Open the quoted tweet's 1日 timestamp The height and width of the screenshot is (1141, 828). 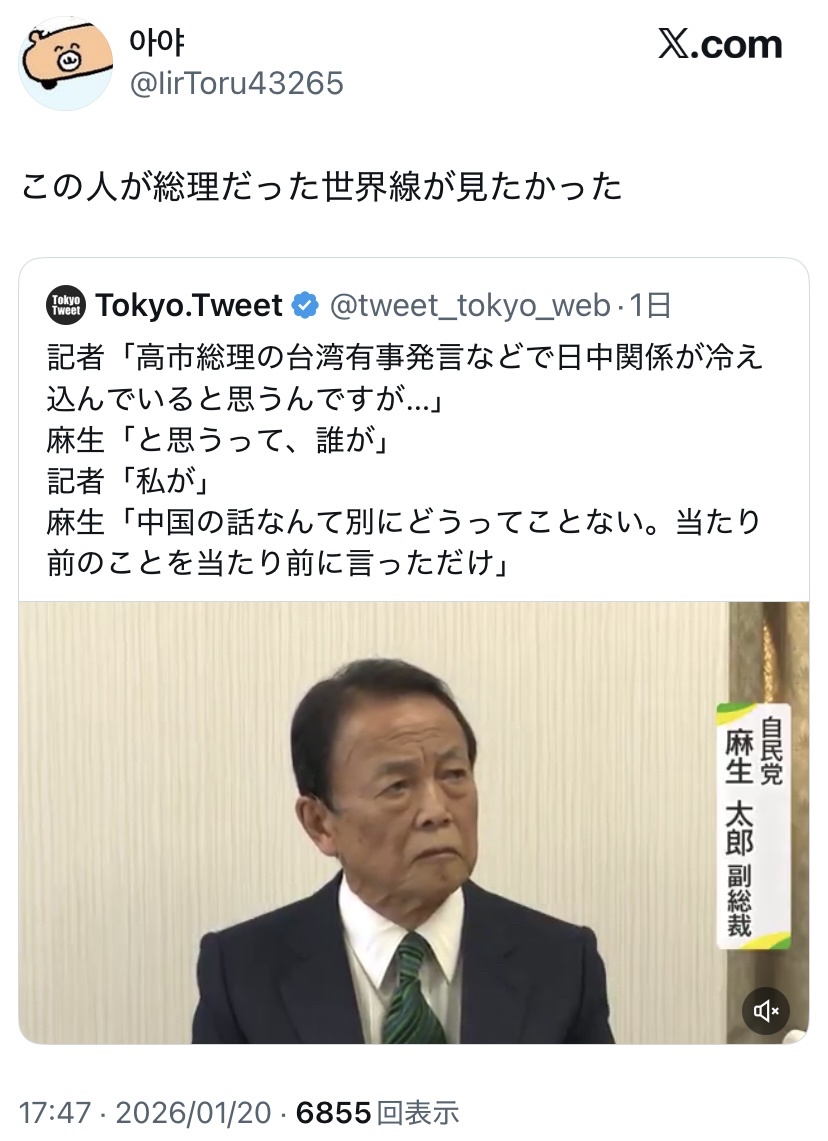pyautogui.click(x=650, y=306)
